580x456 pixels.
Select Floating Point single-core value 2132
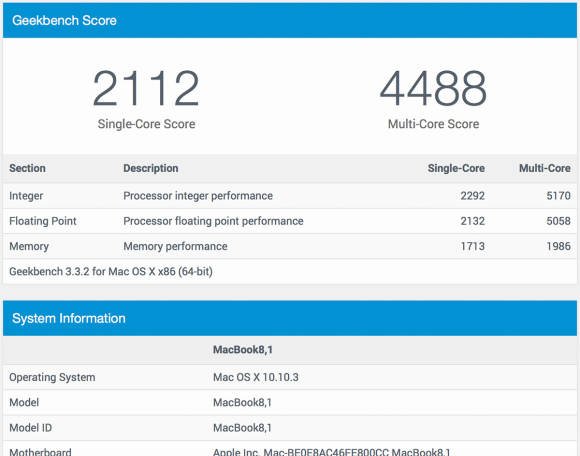coord(472,221)
